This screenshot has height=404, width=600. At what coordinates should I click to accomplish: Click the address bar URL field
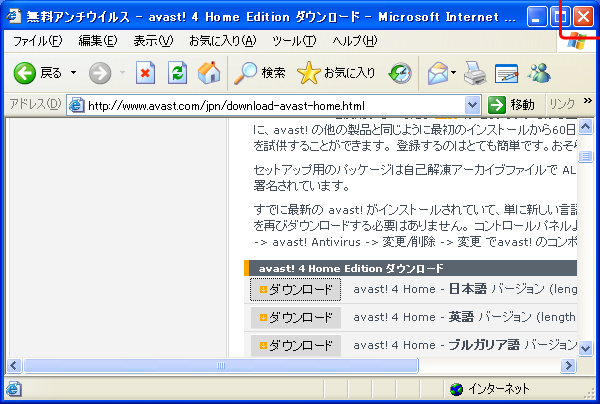point(275,105)
